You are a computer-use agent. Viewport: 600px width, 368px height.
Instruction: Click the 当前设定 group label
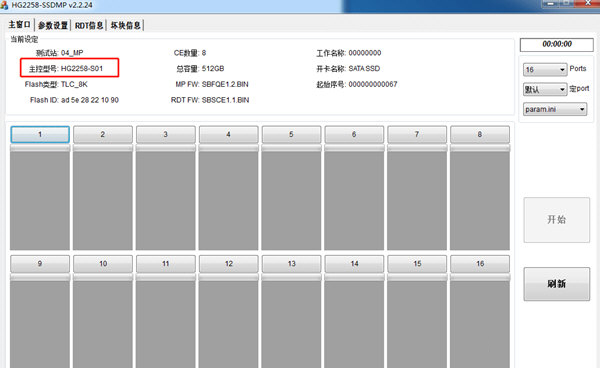pyautogui.click(x=24, y=39)
